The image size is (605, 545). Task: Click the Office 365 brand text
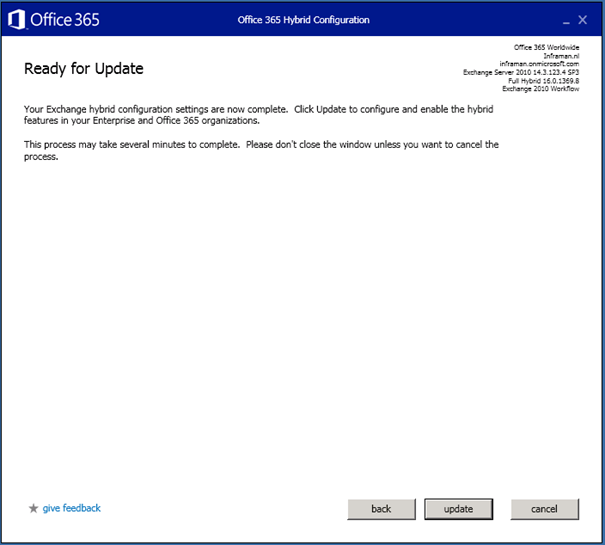(x=64, y=19)
